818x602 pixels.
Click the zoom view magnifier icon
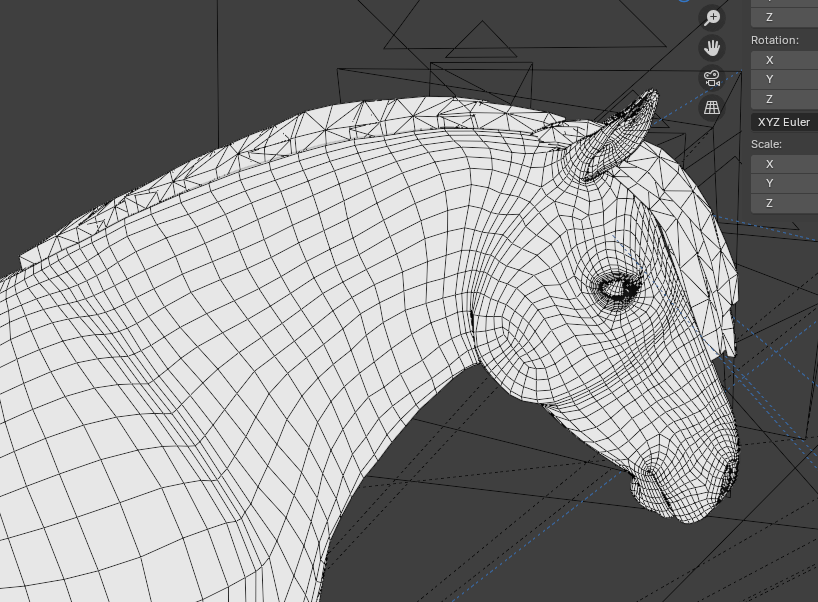[712, 18]
